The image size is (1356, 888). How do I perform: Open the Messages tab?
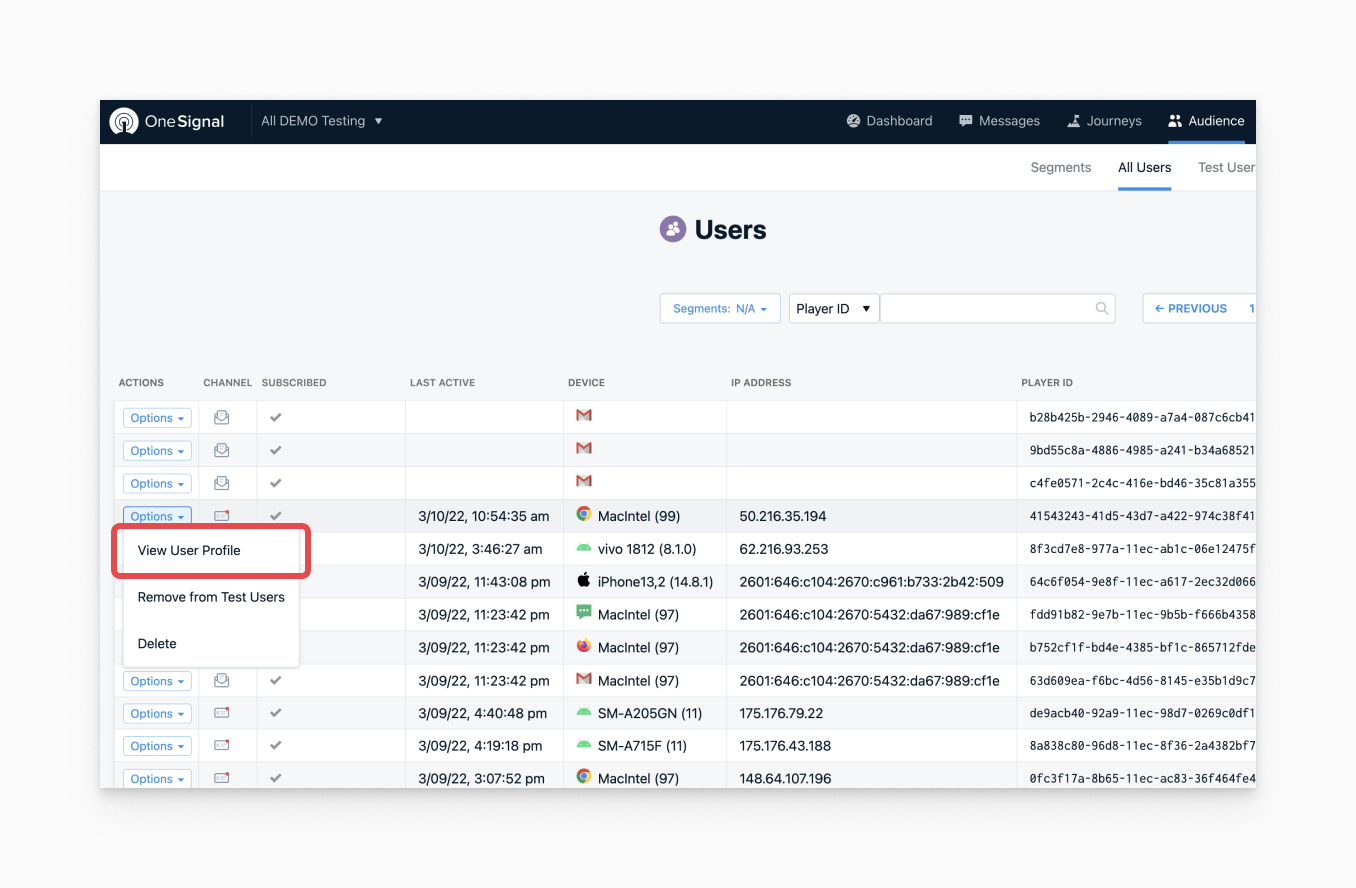pyautogui.click(x=999, y=121)
